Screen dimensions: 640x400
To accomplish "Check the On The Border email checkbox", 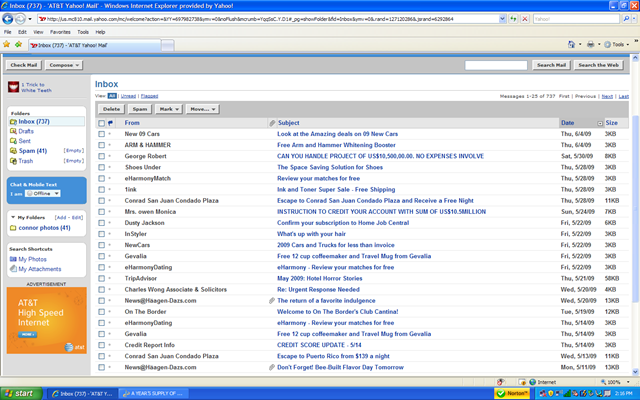I will click(101, 312).
